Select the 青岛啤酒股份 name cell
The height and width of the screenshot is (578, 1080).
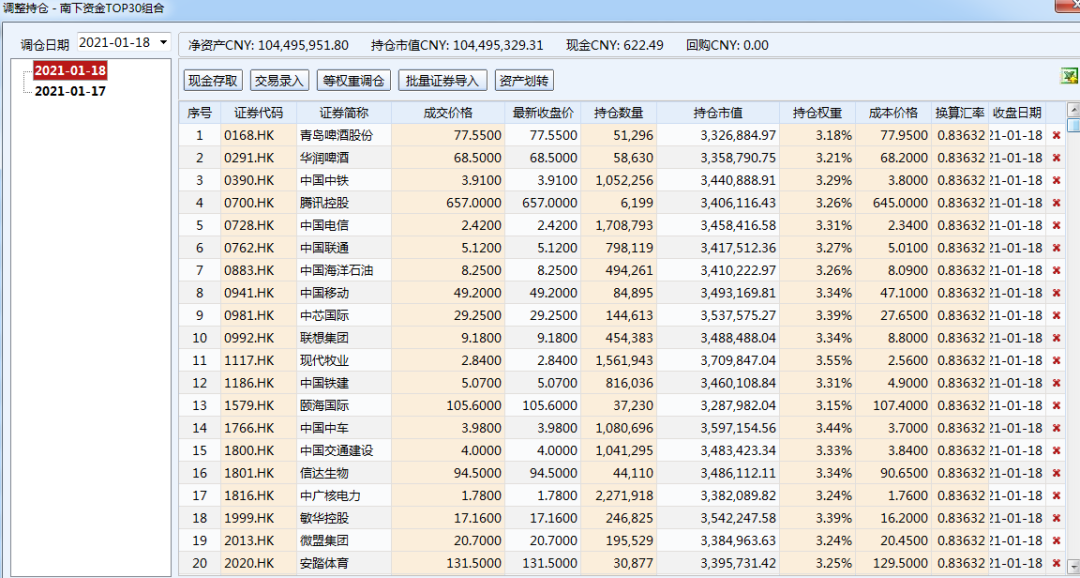[344, 136]
